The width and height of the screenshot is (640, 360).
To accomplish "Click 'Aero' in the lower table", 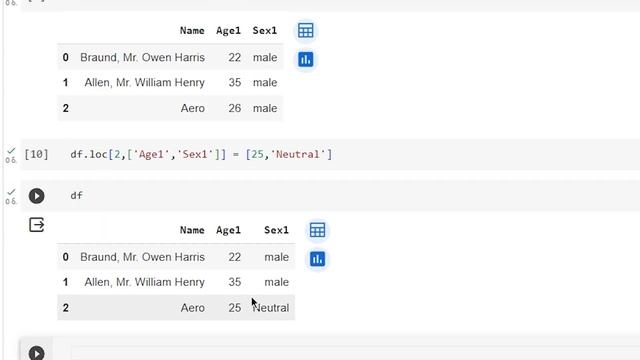I will click(x=193, y=308).
